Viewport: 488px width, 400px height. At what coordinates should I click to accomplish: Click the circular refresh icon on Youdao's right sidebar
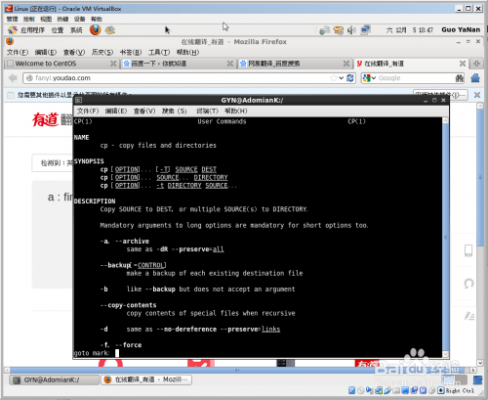click(469, 284)
